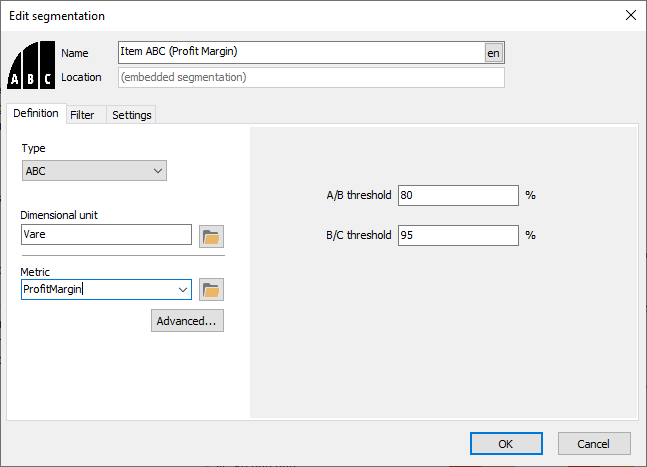Click the Edit segmentation window title
Screen dimensions: 647x467
57,16
